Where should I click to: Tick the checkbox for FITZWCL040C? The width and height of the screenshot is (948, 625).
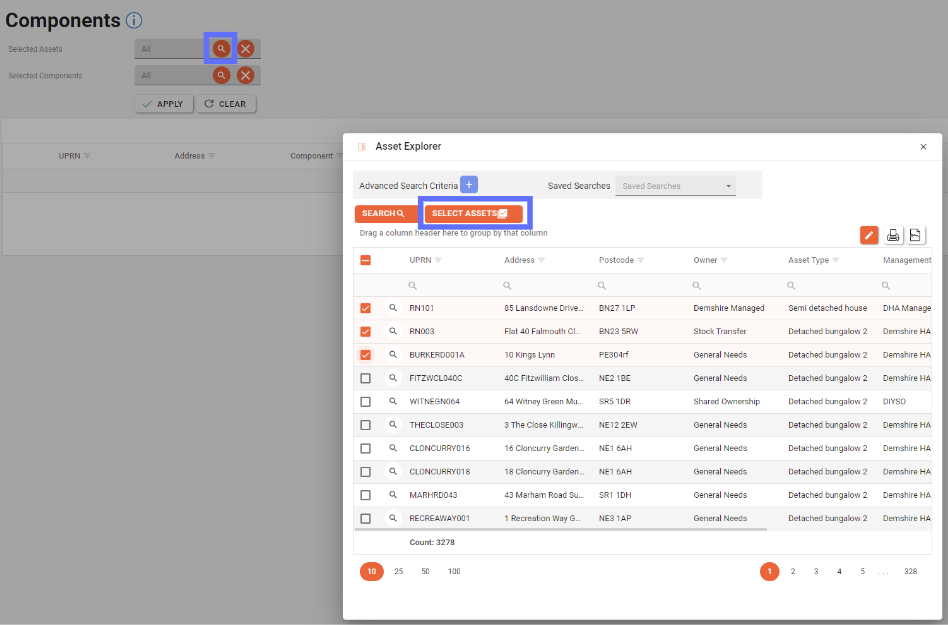point(365,378)
